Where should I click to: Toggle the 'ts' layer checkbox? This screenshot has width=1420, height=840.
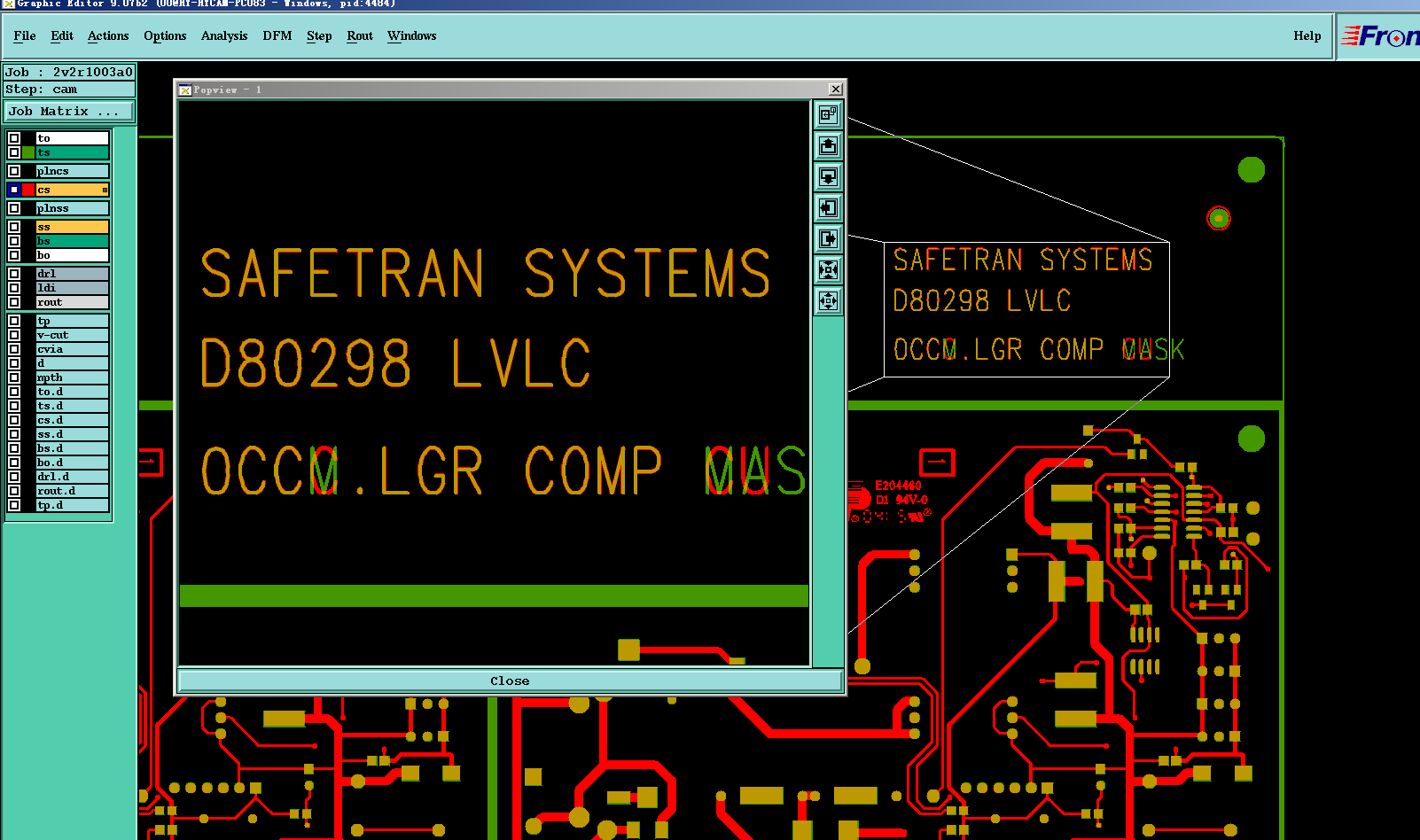(x=14, y=152)
